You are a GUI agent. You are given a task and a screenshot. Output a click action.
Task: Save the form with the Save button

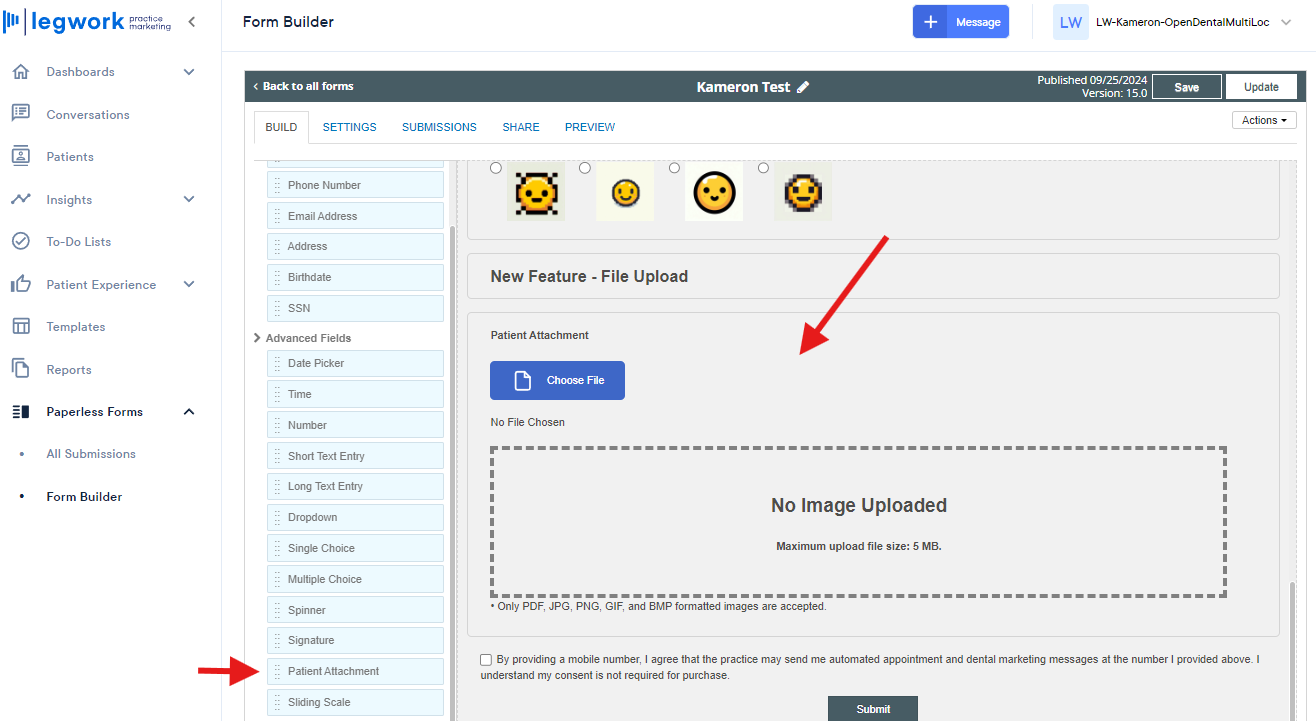(x=1186, y=86)
